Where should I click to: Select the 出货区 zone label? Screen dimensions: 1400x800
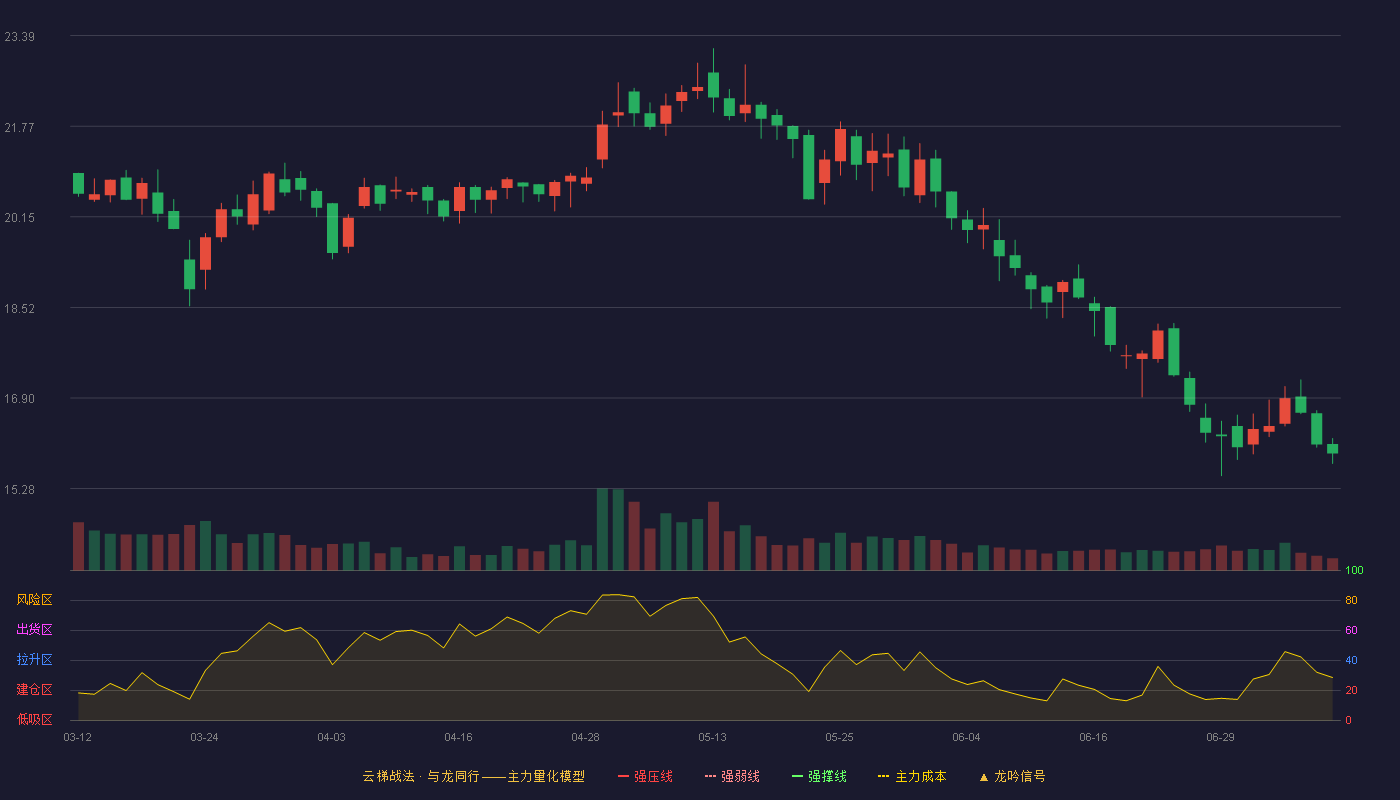(x=34, y=630)
